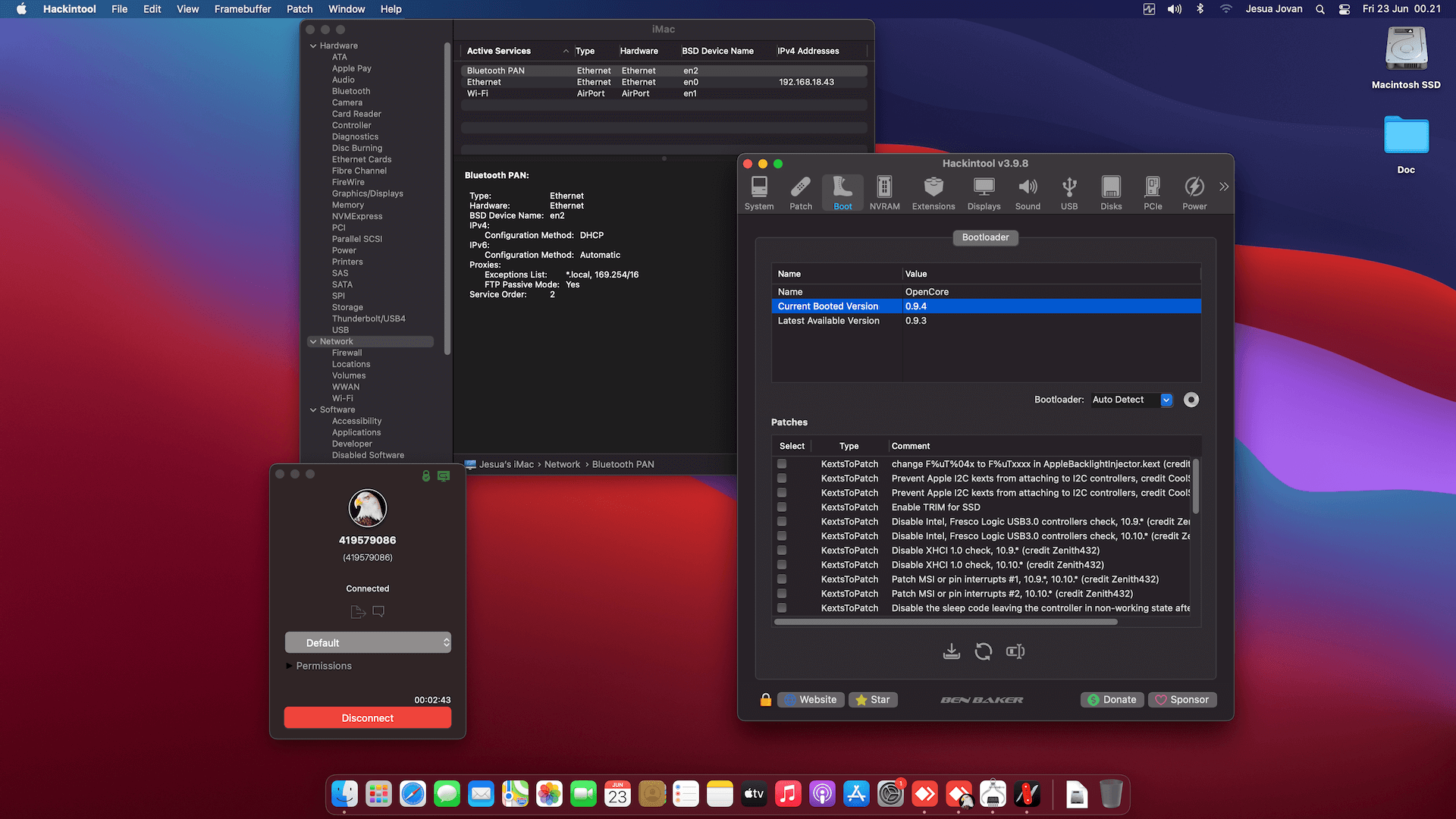Click the Donate button
Image resolution: width=1456 pixels, height=819 pixels.
[1112, 699]
